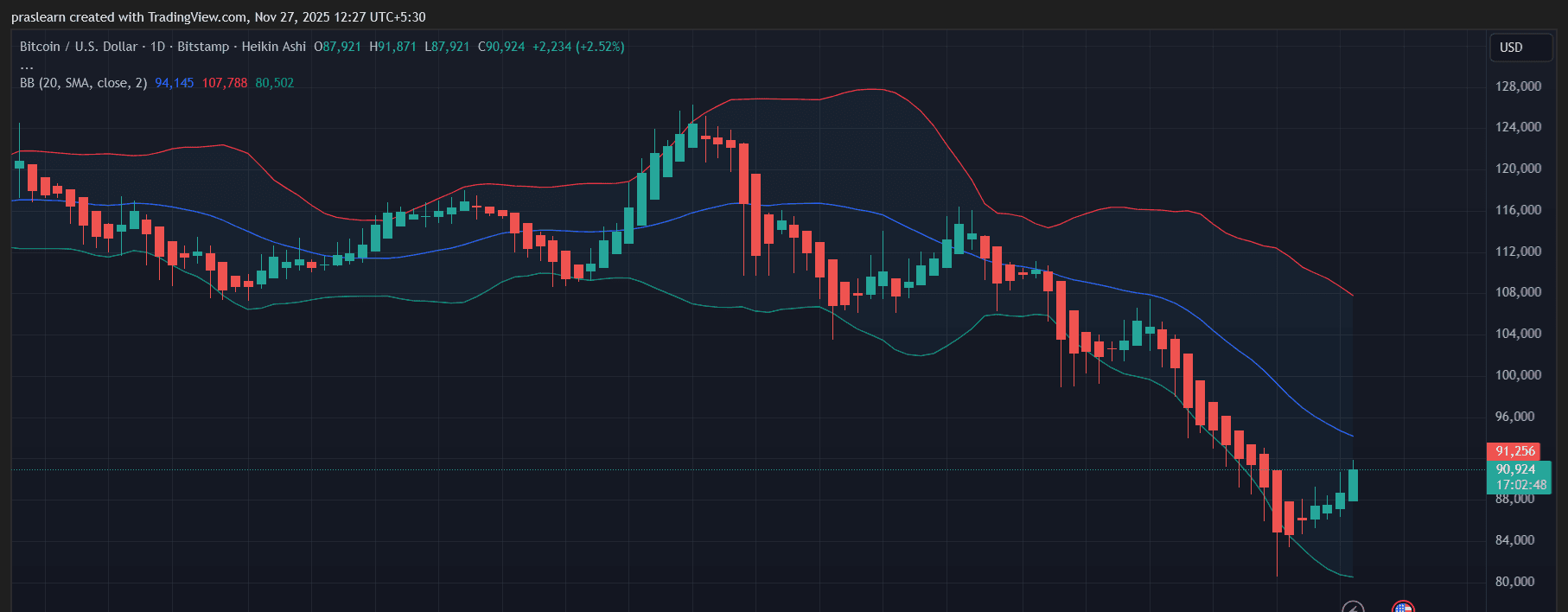The image size is (1568, 612).
Task: Click the 80,000 price axis label
Action: [x=1514, y=582]
